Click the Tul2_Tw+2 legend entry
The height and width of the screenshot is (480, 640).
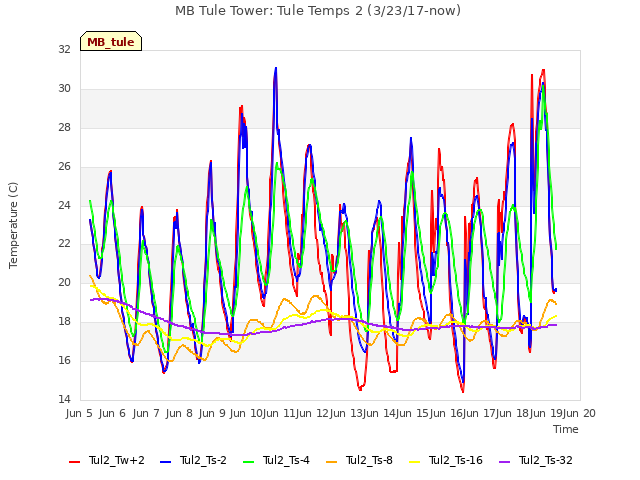[x=107, y=460]
